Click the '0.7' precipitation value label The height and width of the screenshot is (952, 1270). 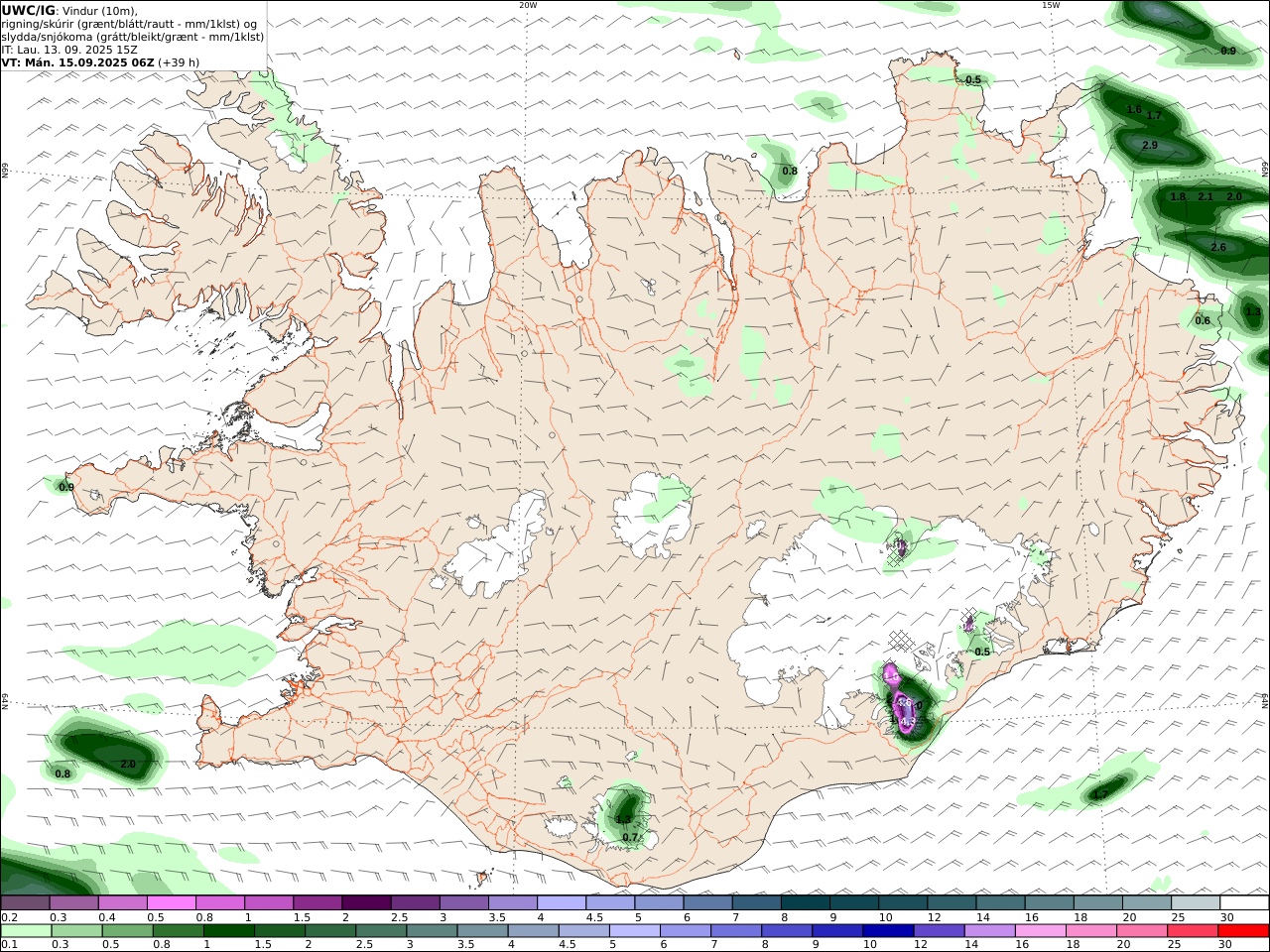coord(630,838)
